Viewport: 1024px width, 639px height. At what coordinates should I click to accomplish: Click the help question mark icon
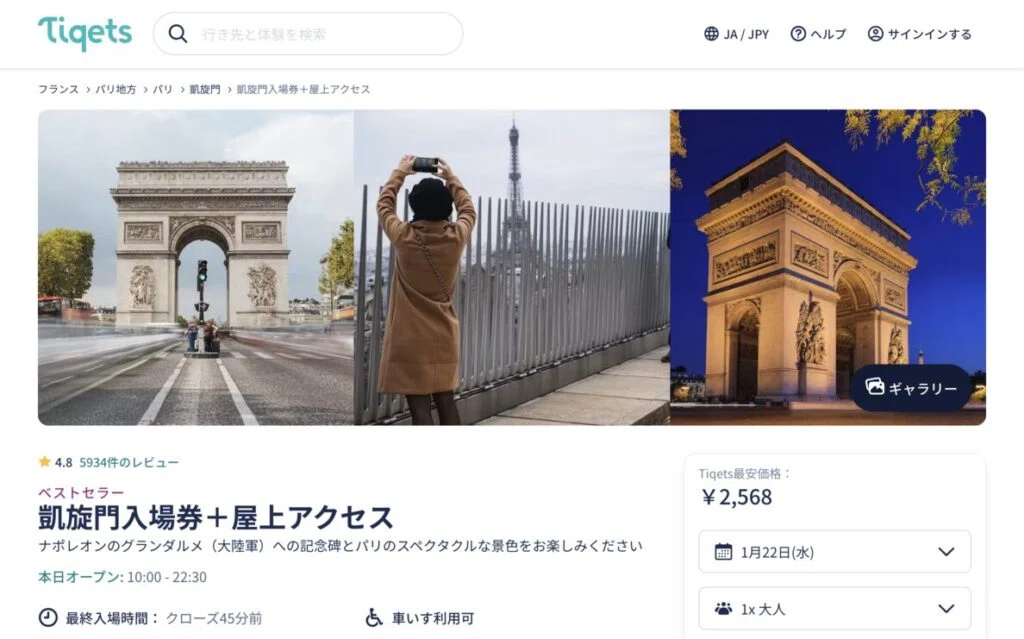(798, 34)
